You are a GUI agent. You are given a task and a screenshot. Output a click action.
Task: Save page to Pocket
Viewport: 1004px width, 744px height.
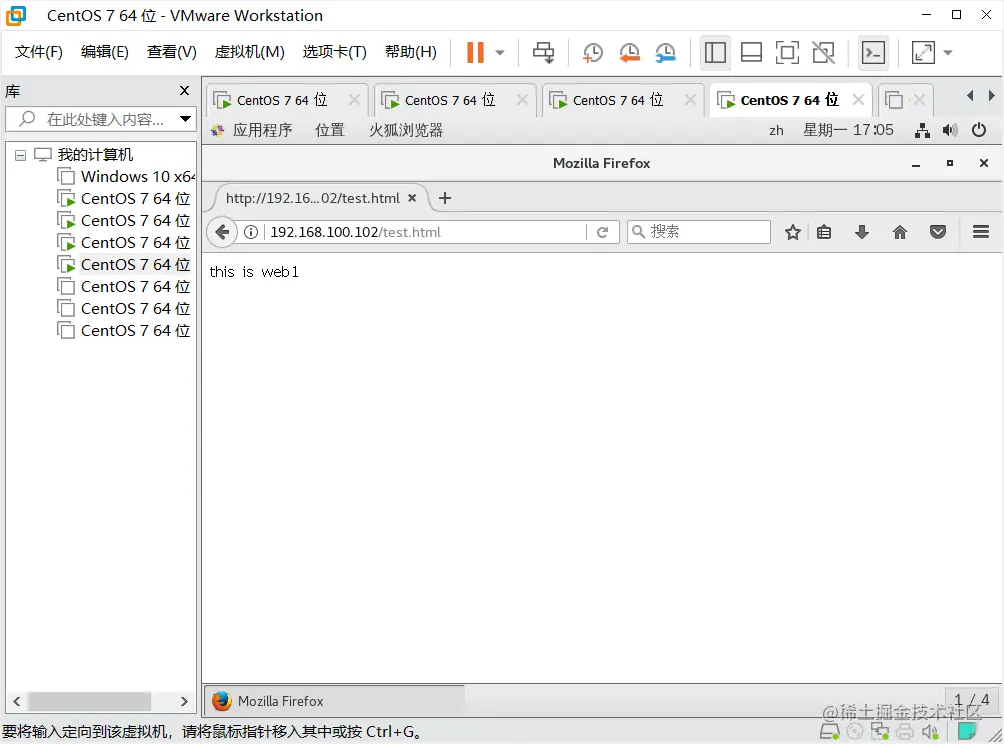[x=938, y=232]
